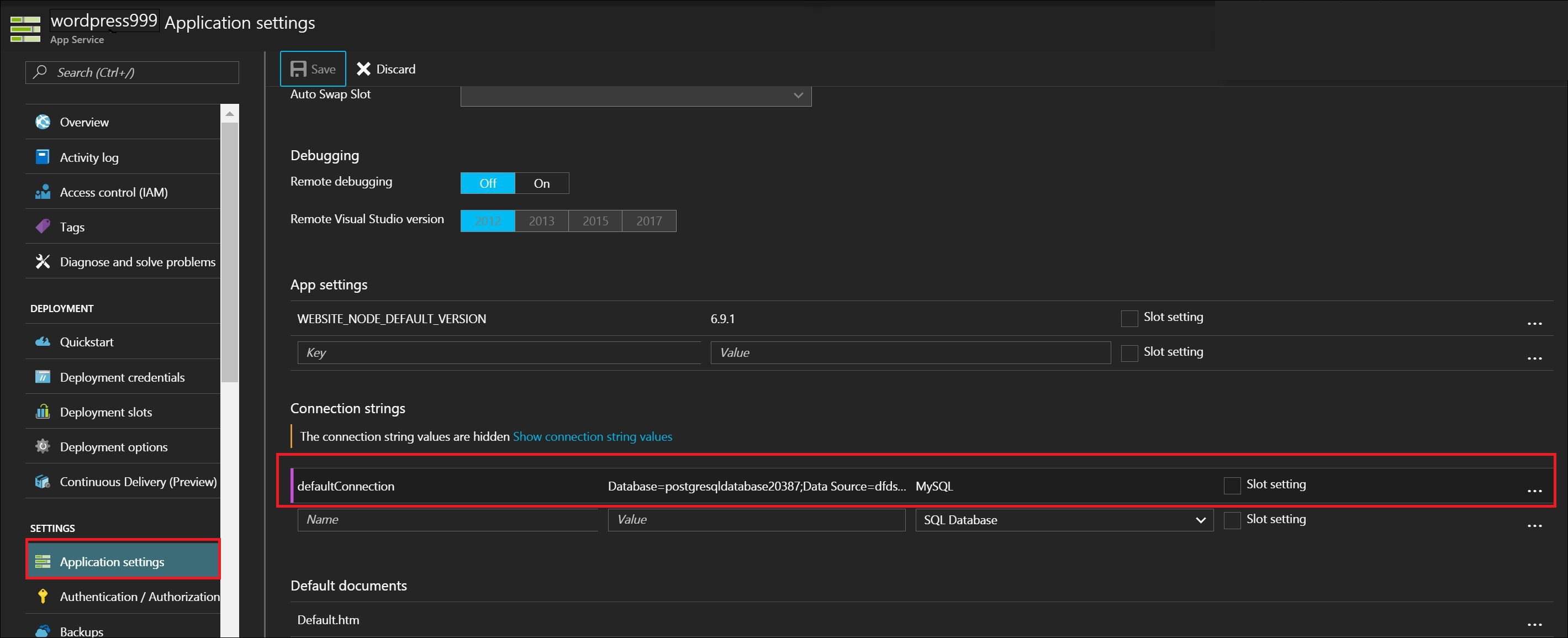Screen dimensions: 1568x638
Task: Open Deployment slots menu item
Action: 106,412
